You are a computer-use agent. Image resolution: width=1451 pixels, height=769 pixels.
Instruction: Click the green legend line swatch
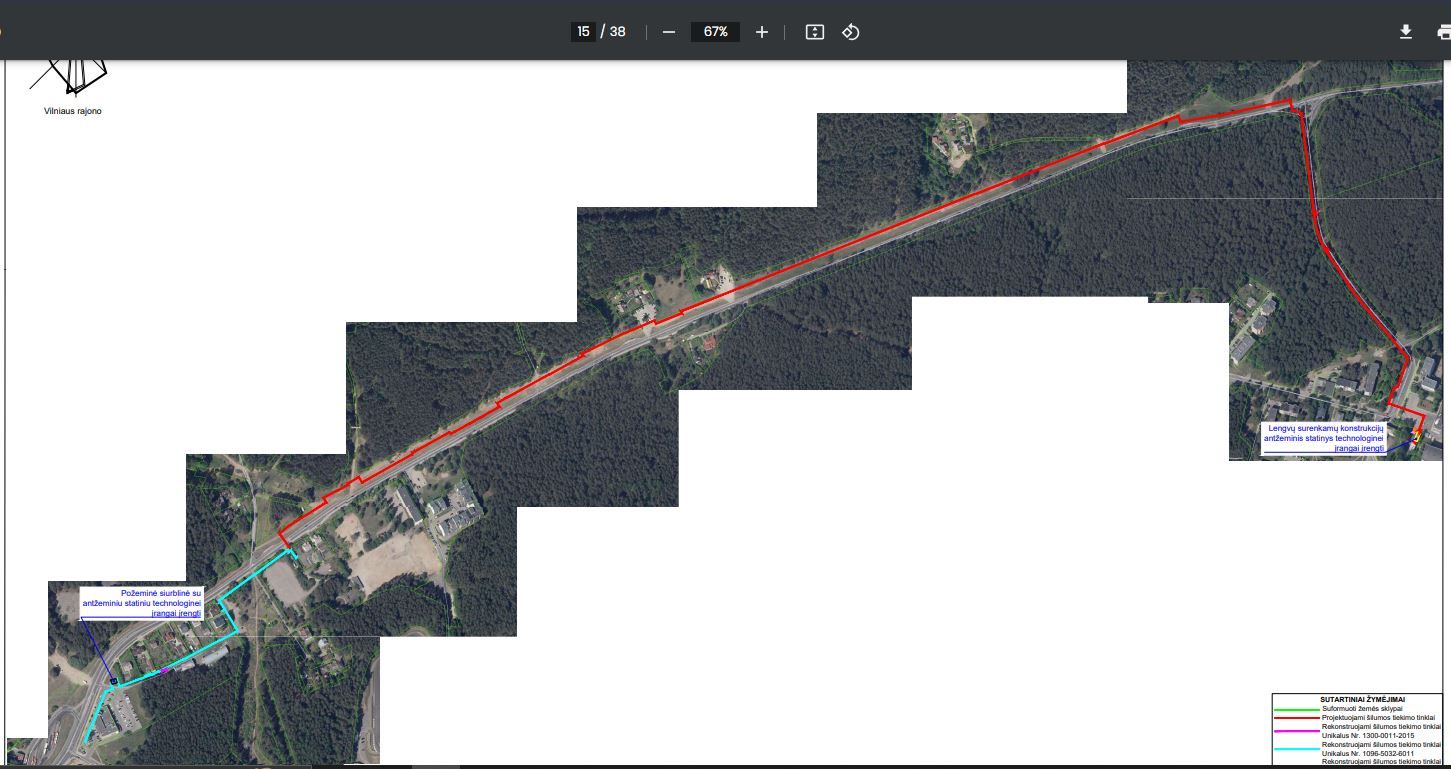[x=1296, y=709]
